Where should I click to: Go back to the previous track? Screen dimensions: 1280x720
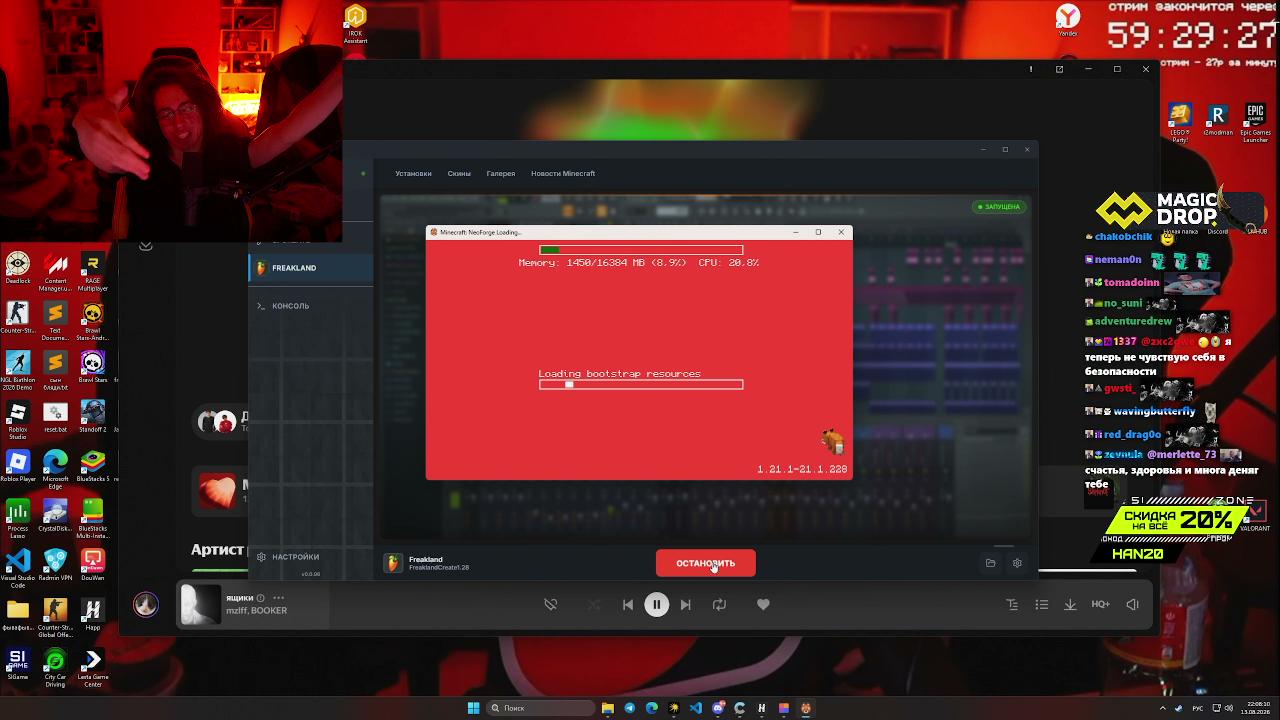coord(628,604)
